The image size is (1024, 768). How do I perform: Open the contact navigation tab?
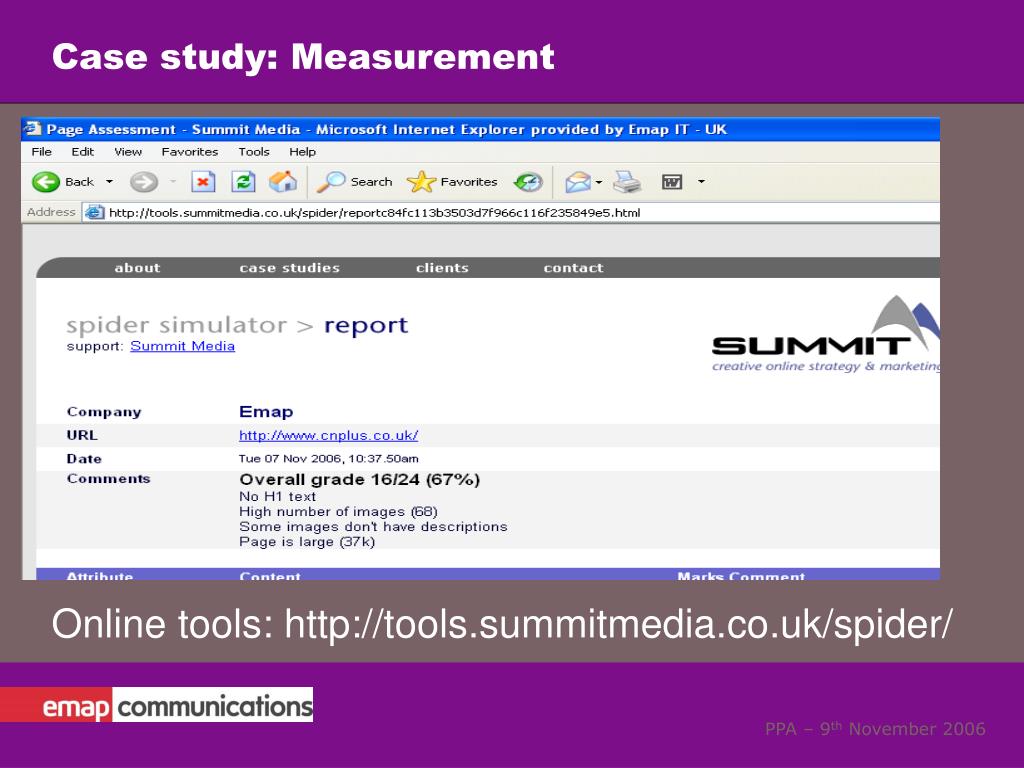point(573,268)
